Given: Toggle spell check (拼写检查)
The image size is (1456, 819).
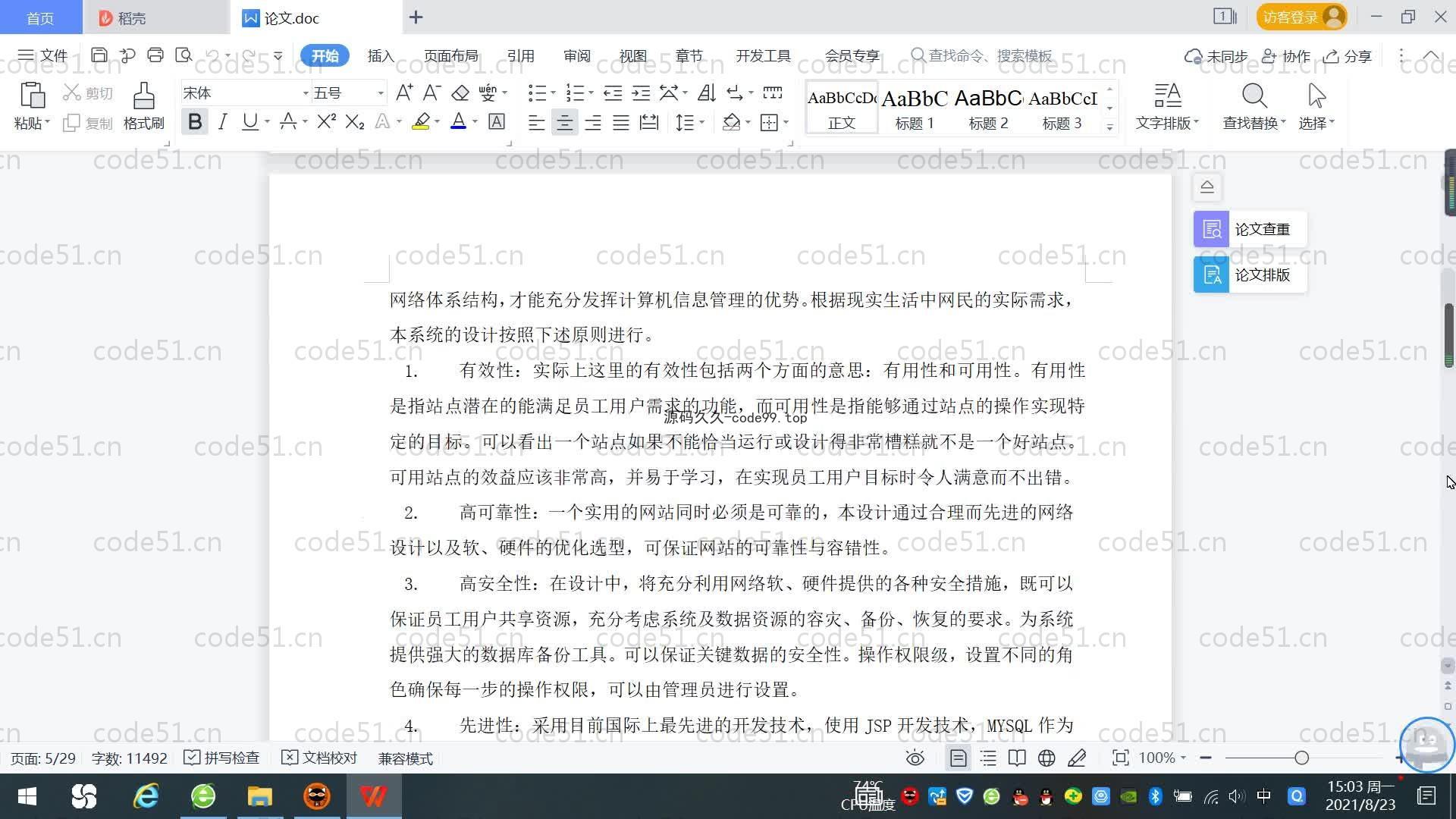Looking at the screenshot, I should point(222,758).
